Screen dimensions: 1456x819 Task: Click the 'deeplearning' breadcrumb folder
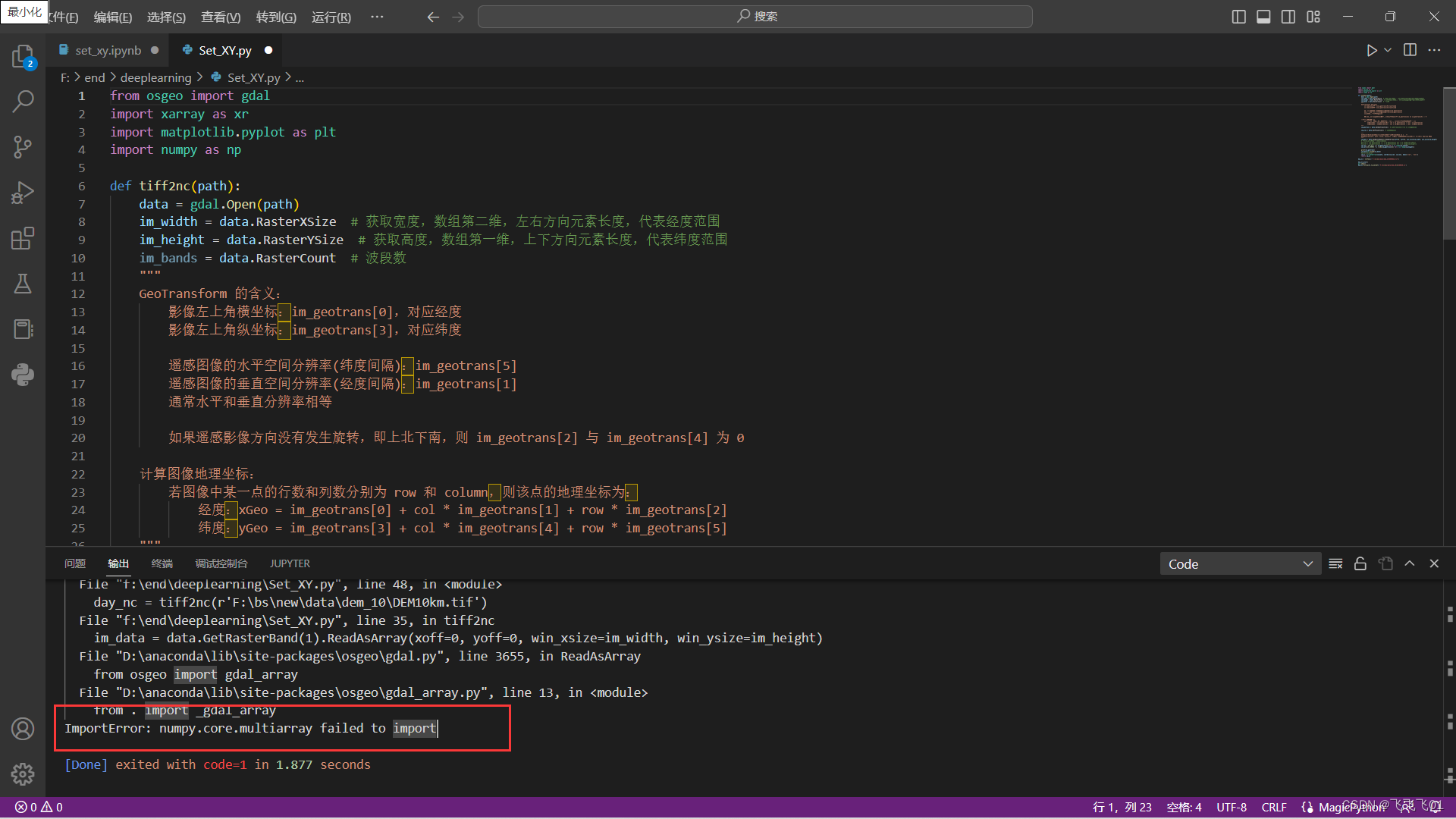tap(155, 77)
